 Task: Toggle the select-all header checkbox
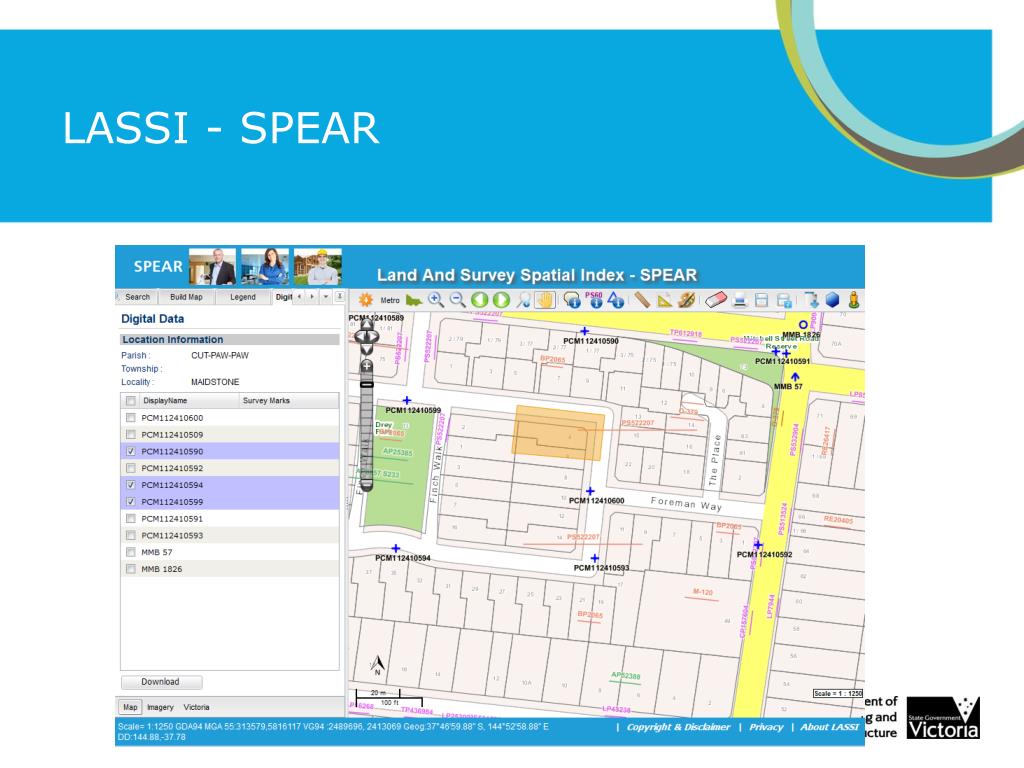(x=131, y=400)
